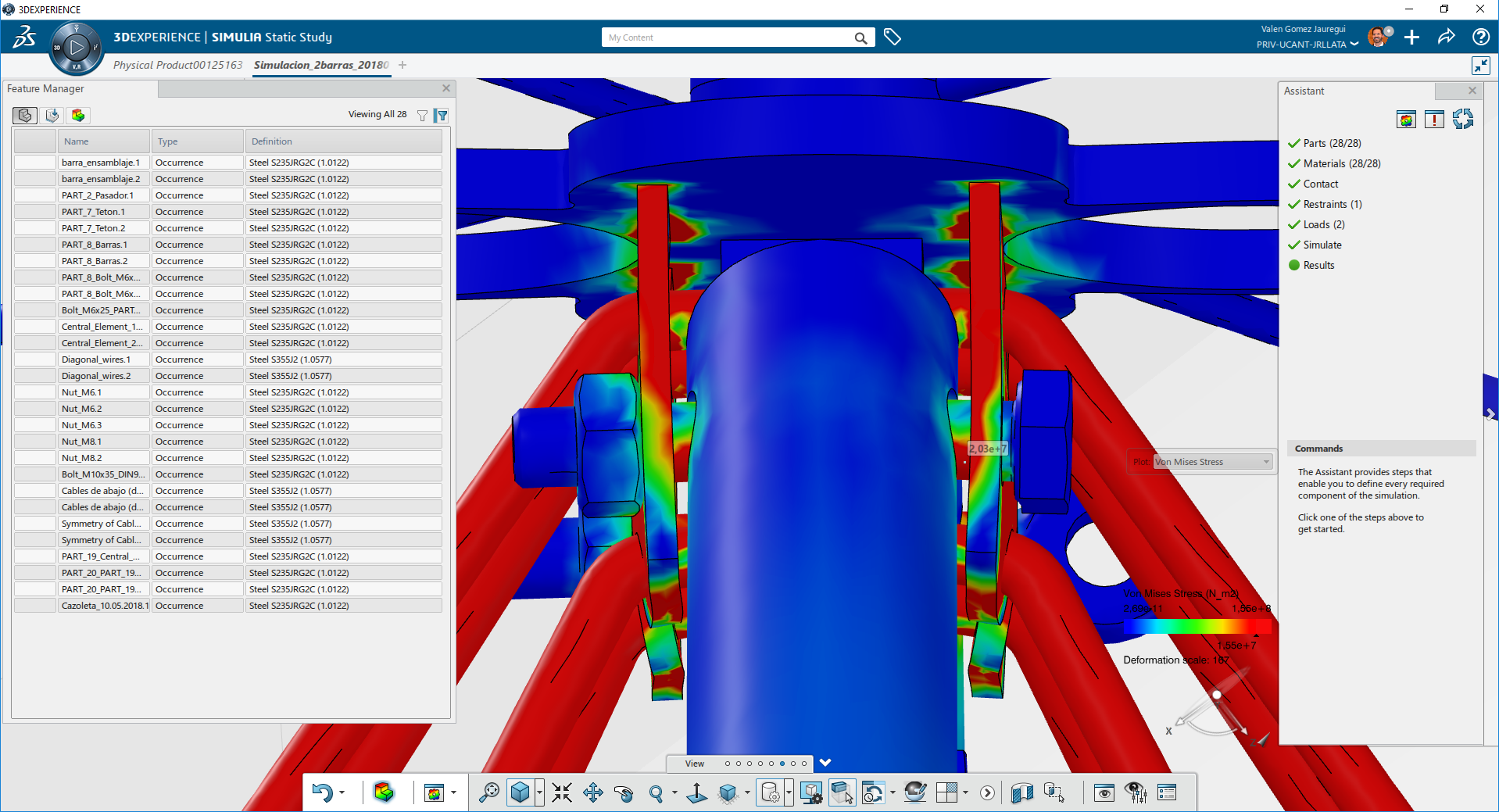Open the dropdown beside cylinder-gear icon
The image size is (1499, 812).
click(789, 793)
